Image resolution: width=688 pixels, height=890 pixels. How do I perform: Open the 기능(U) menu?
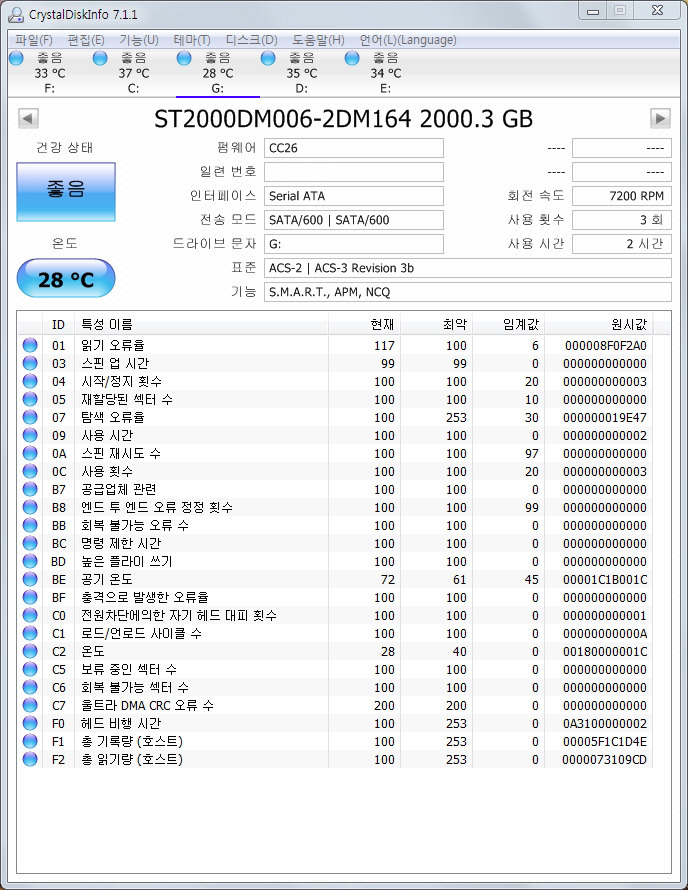tap(139, 40)
